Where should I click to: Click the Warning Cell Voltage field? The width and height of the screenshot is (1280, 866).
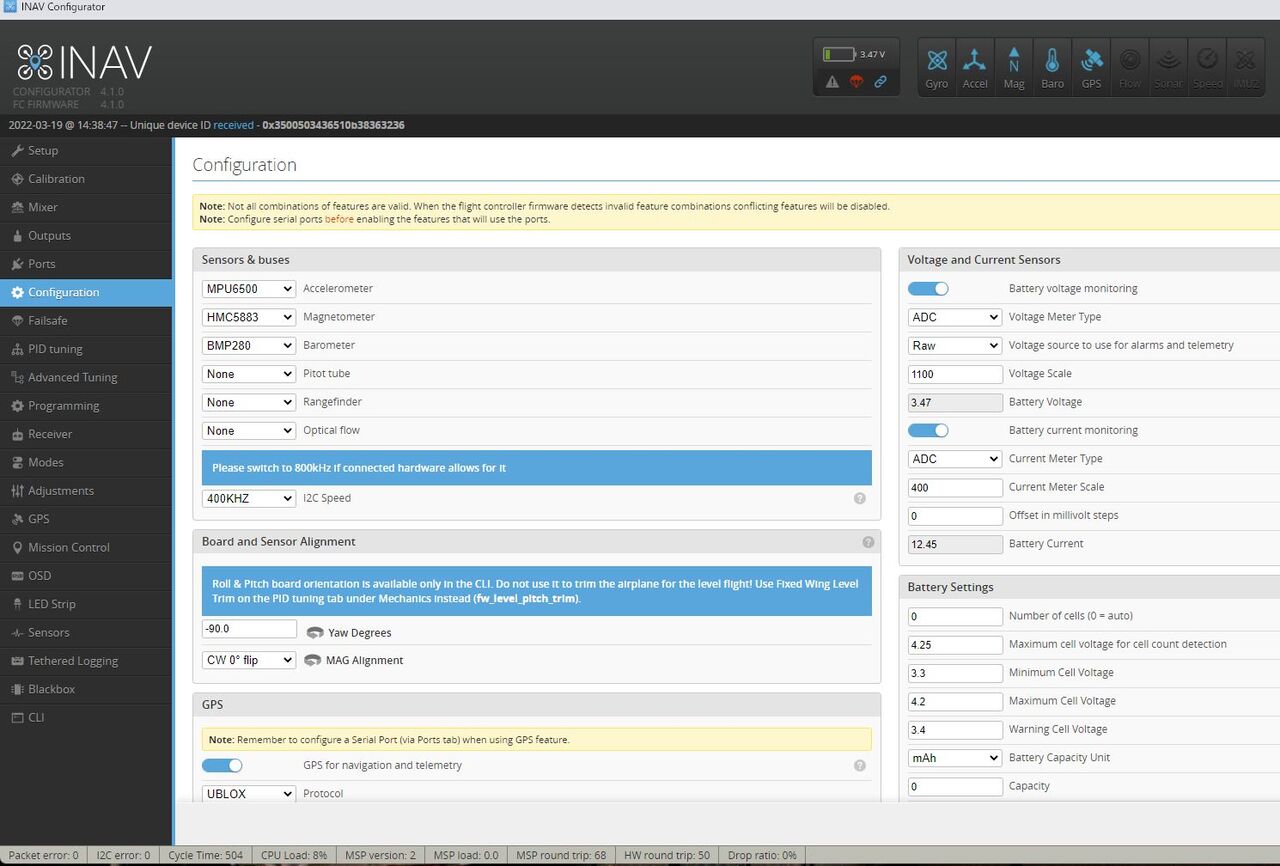click(955, 730)
